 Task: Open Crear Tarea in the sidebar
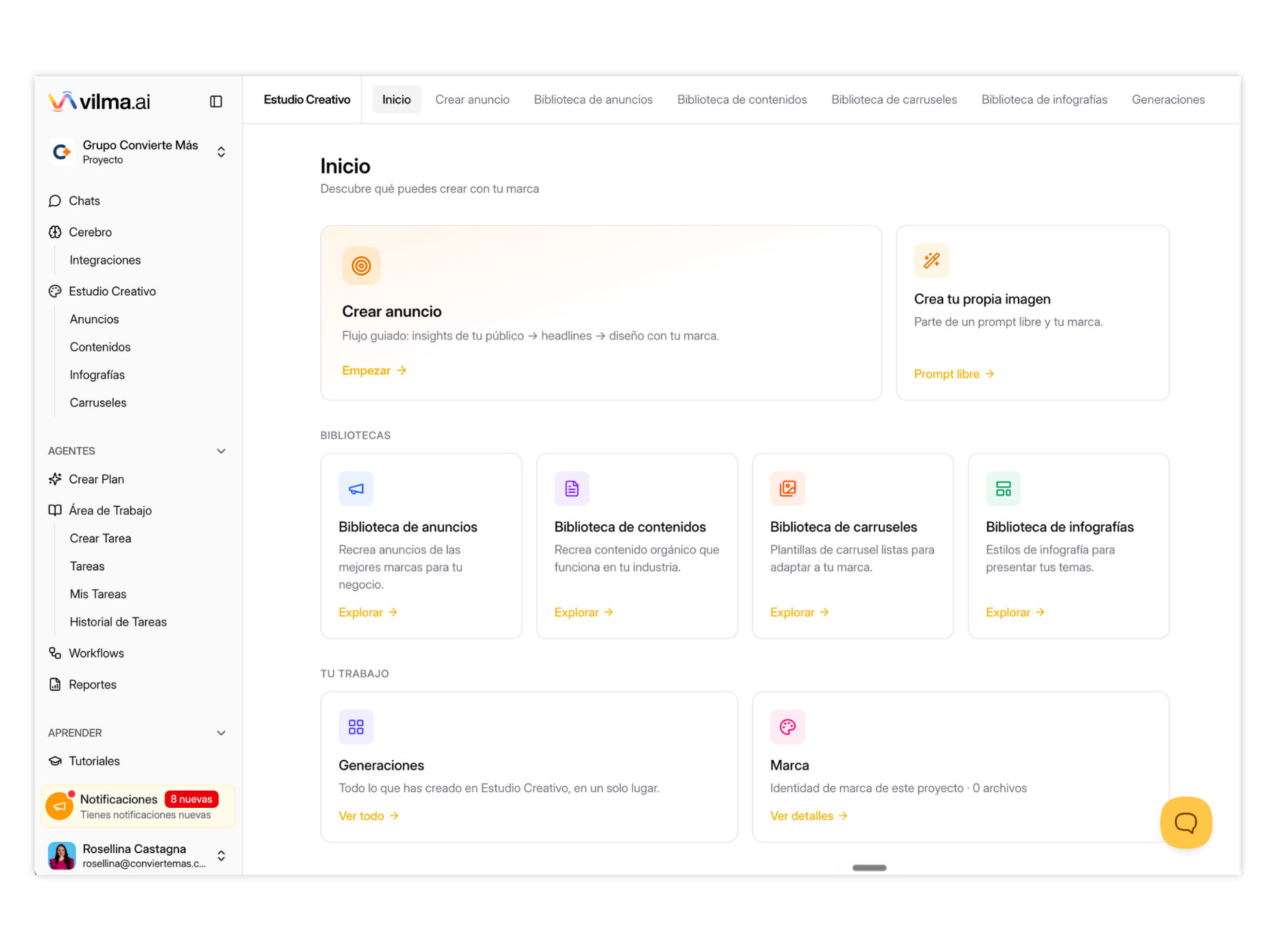click(100, 538)
